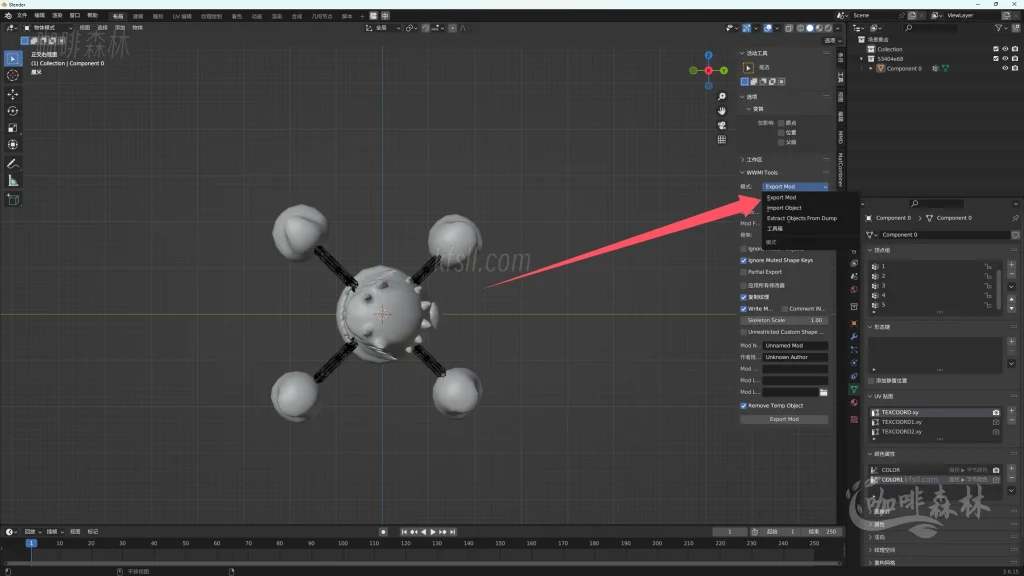1024x576 pixels.
Task: Choose Extract Objects From Dump option
Action: click(801, 218)
